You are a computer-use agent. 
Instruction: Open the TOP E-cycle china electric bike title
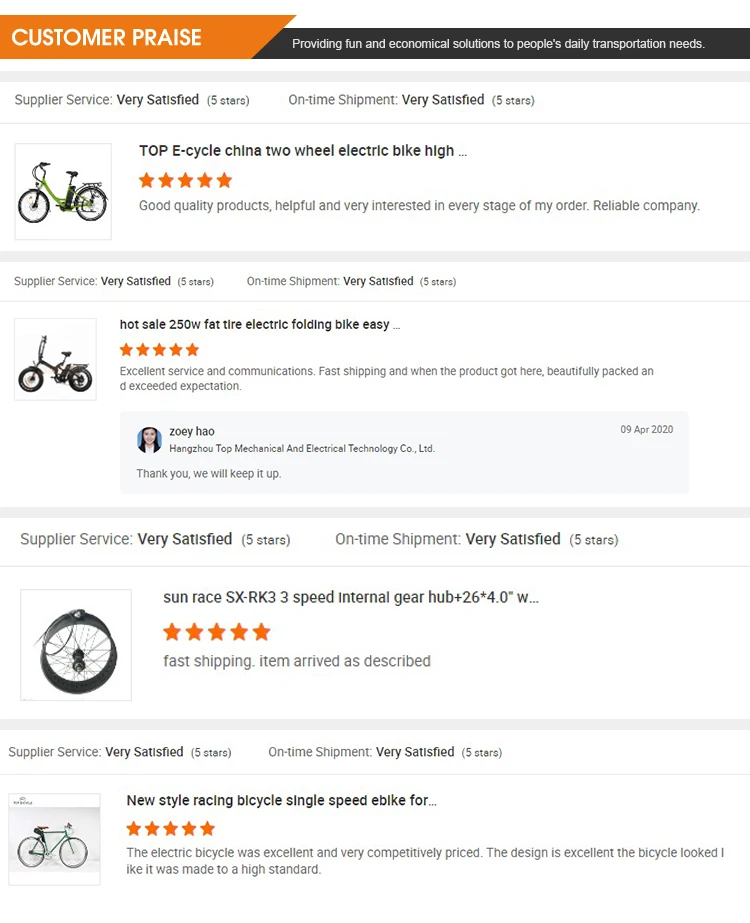click(303, 151)
